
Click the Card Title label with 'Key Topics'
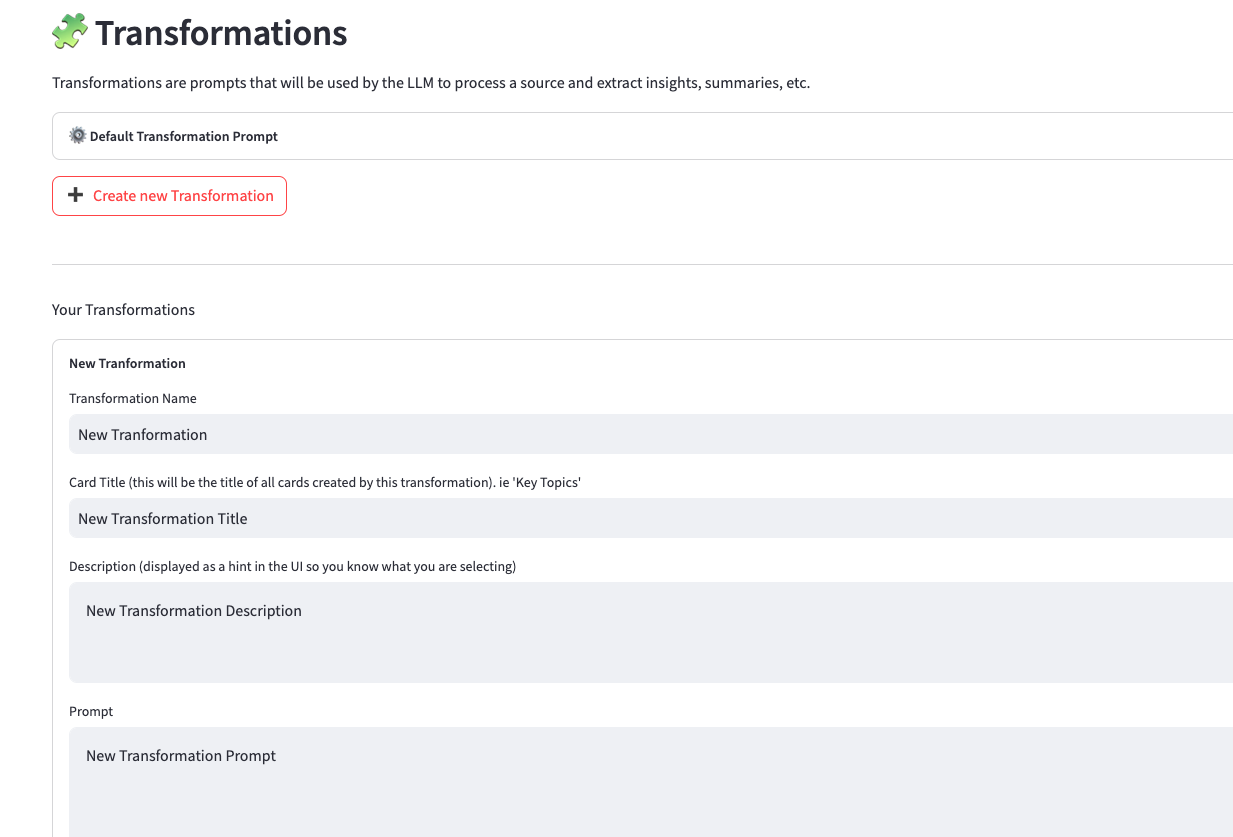click(324, 482)
